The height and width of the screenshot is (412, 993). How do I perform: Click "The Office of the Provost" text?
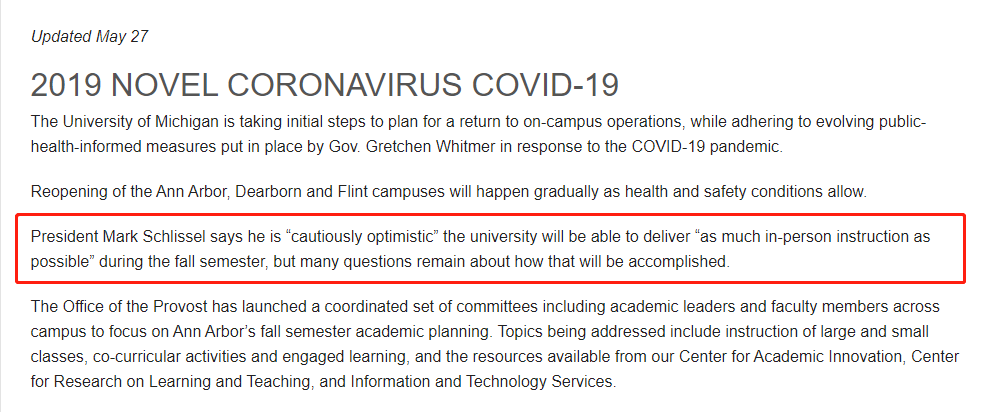click(118, 307)
